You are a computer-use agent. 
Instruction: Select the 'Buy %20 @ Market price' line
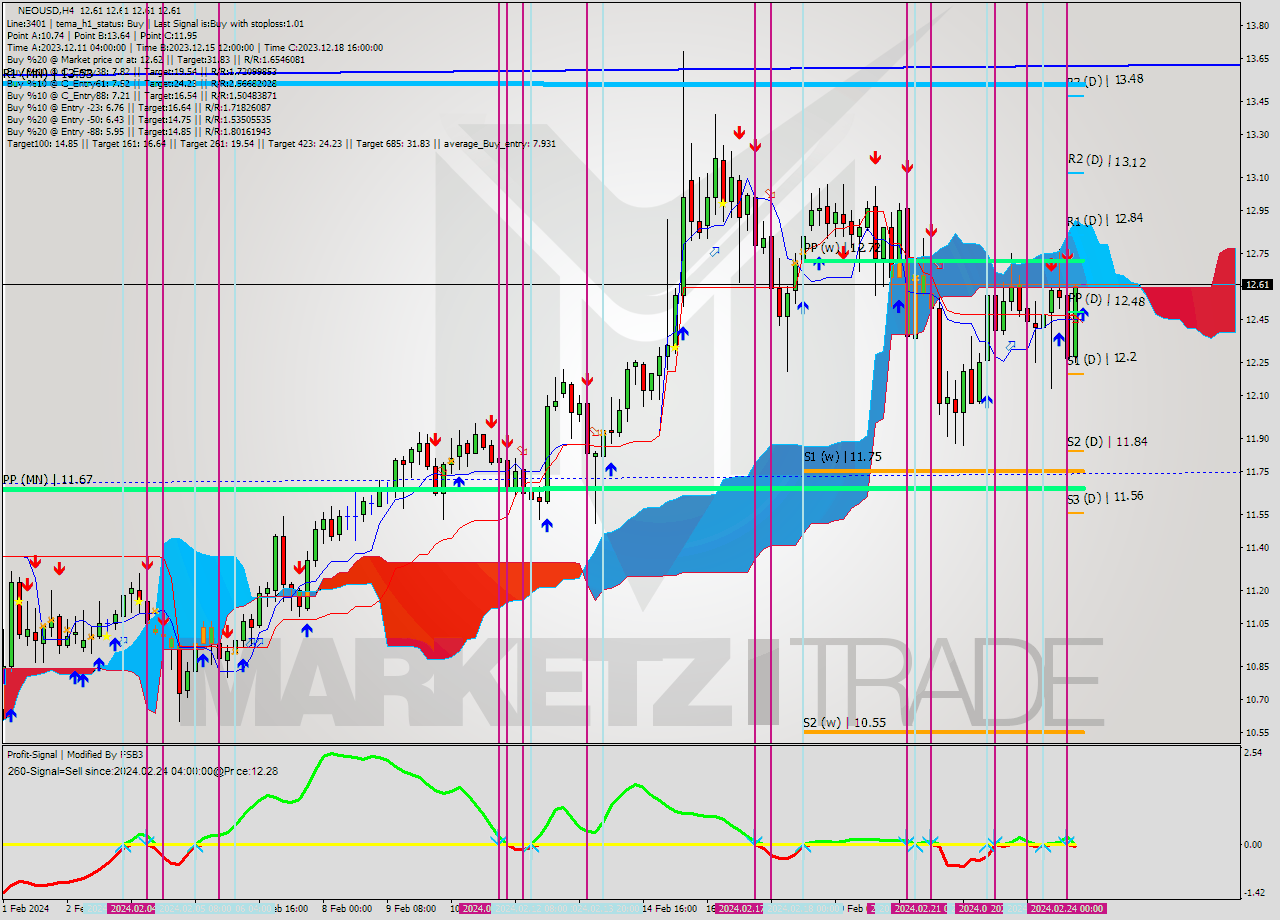pyautogui.click(x=155, y=59)
